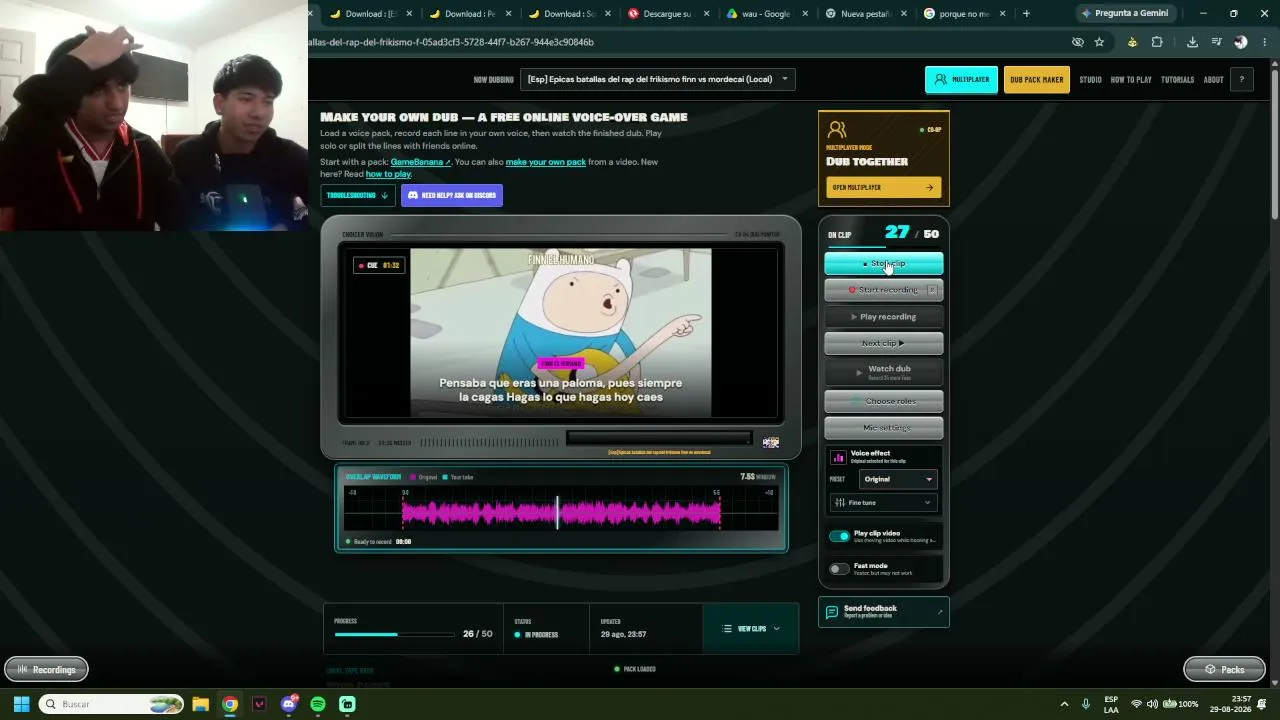Stop the current clip playback
This screenshot has width=1280, height=720.
(x=883, y=264)
